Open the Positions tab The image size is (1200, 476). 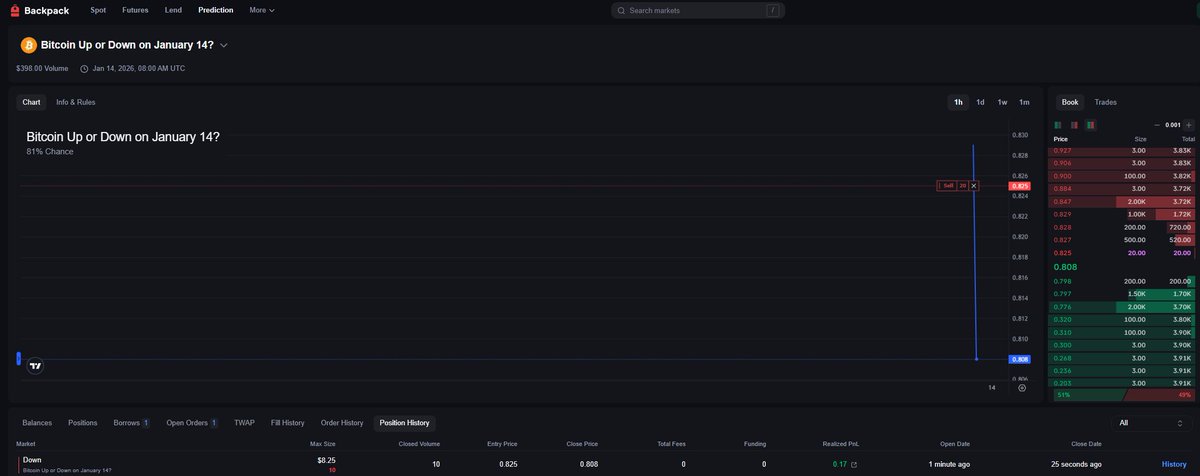pyautogui.click(x=83, y=423)
